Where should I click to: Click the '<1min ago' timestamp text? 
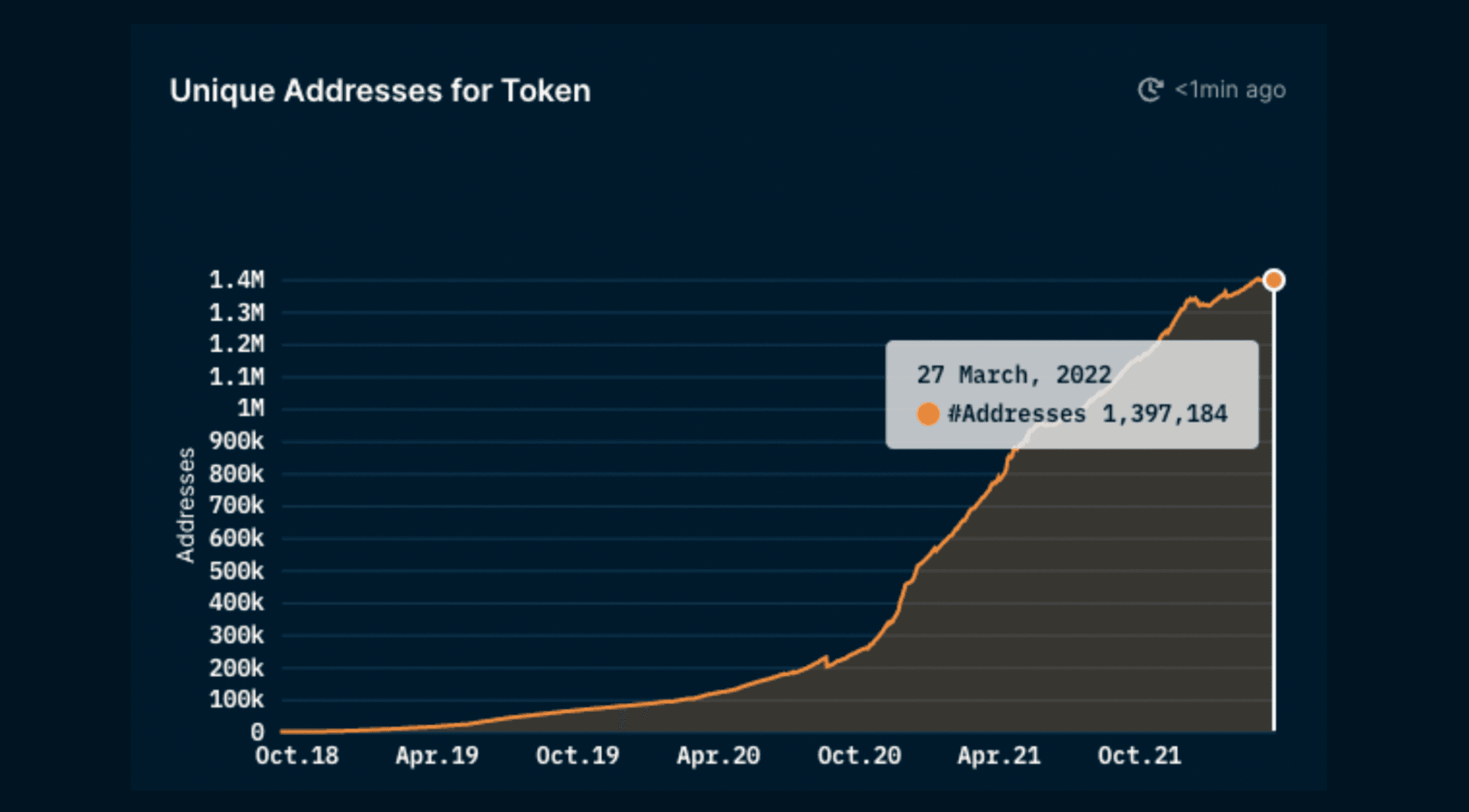click(x=1230, y=90)
